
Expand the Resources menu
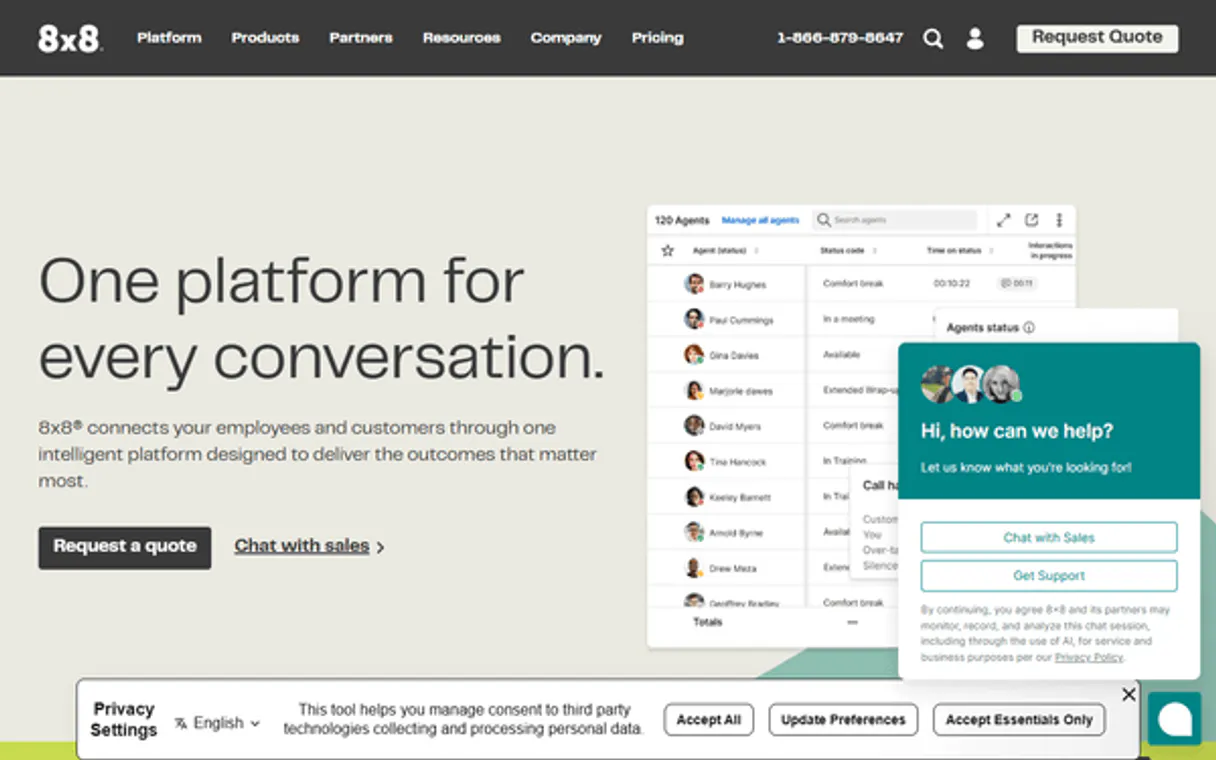[x=461, y=38]
